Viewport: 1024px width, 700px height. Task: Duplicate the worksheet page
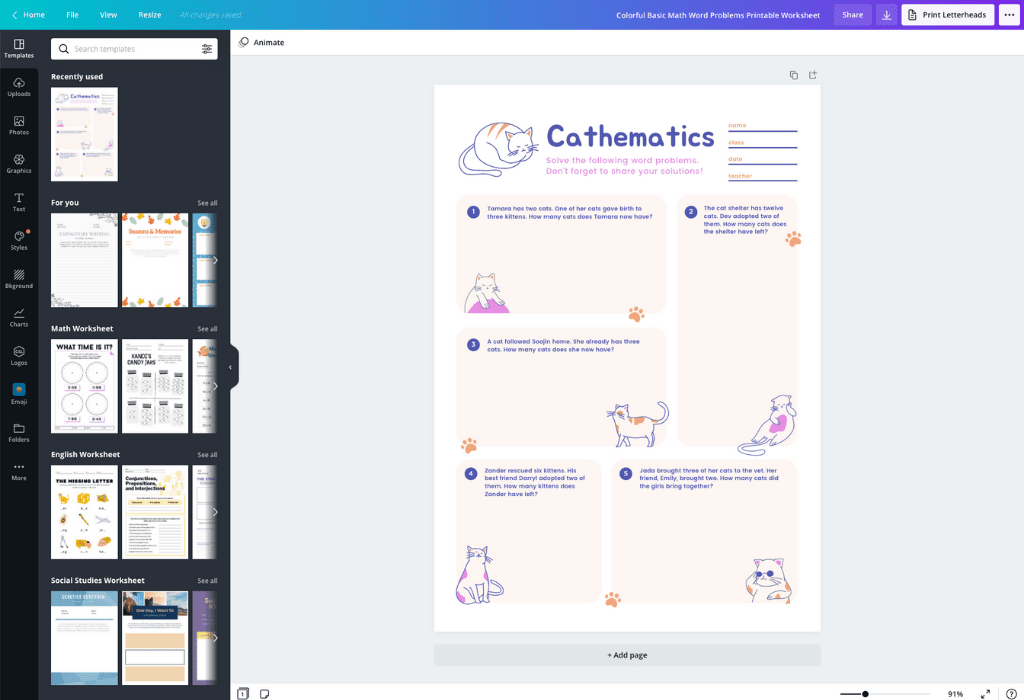794,74
